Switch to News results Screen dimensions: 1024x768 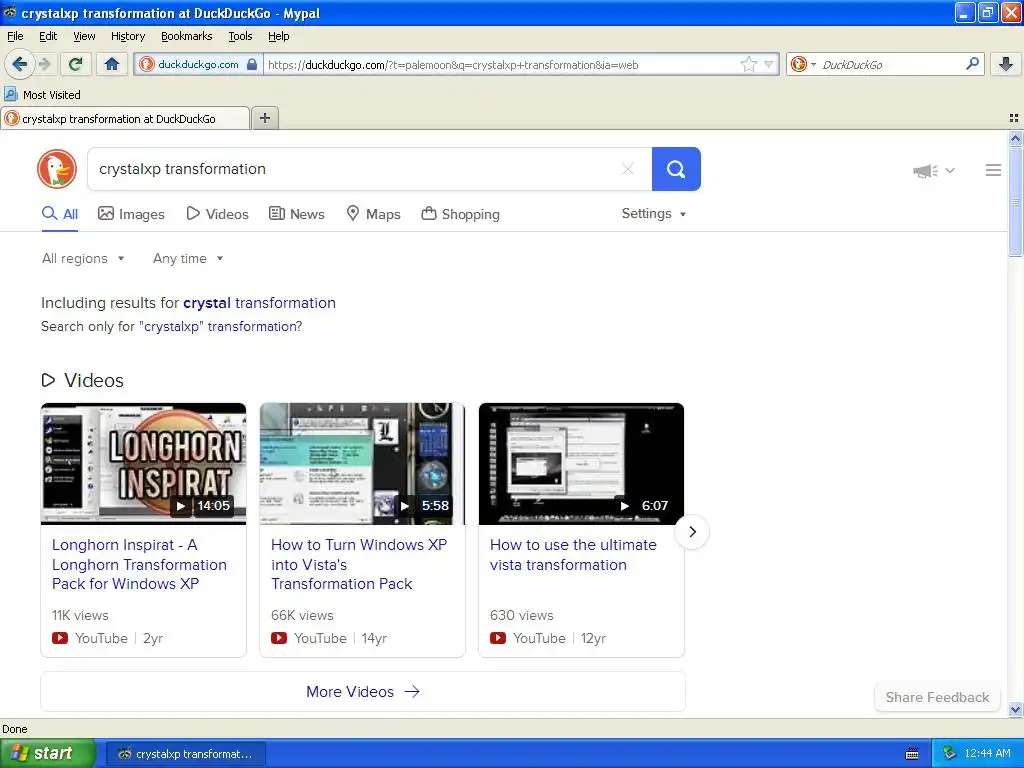coord(297,214)
